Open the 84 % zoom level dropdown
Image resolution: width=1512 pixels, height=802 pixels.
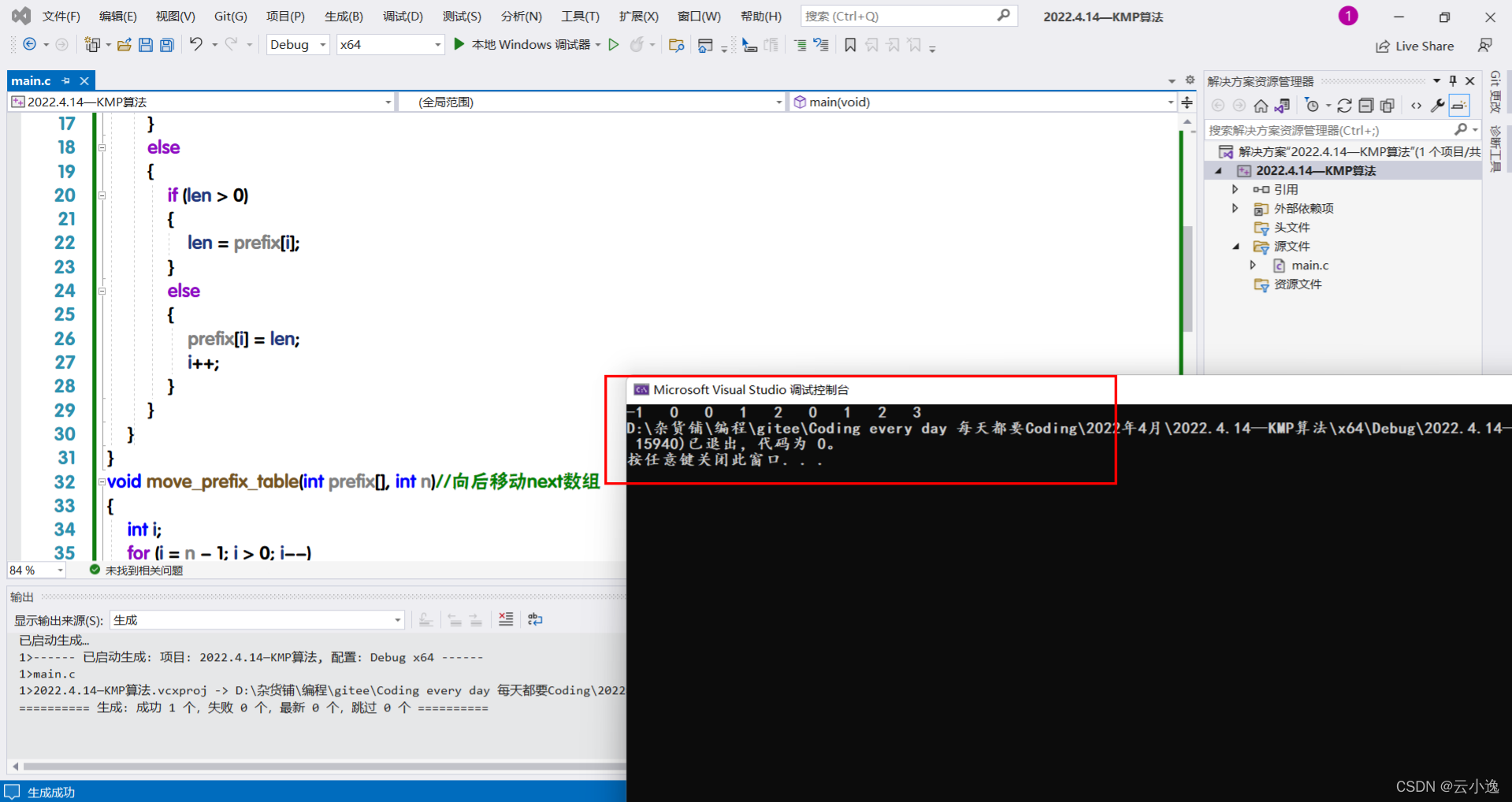(x=36, y=570)
